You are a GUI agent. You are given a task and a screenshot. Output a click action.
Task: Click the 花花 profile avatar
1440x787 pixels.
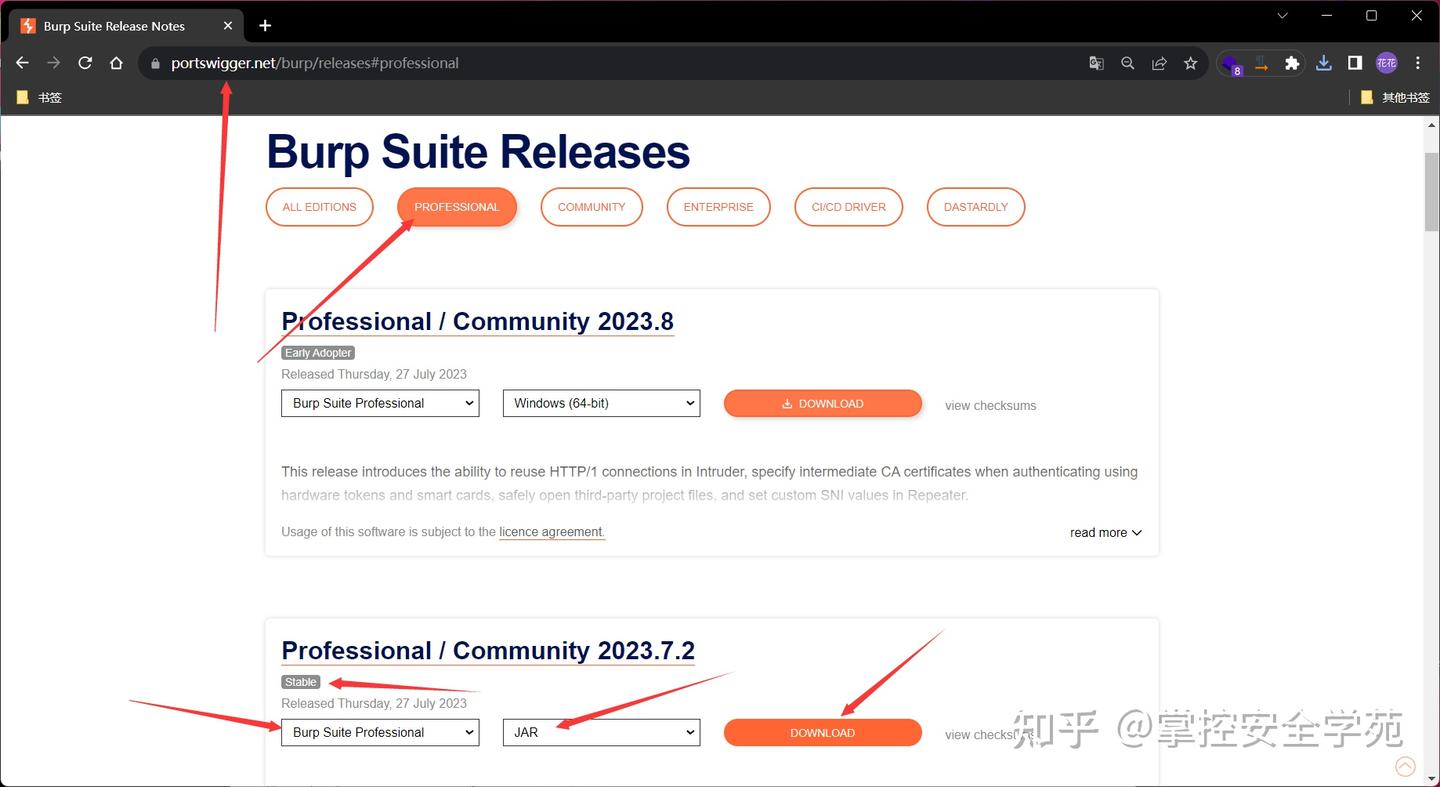click(x=1387, y=62)
